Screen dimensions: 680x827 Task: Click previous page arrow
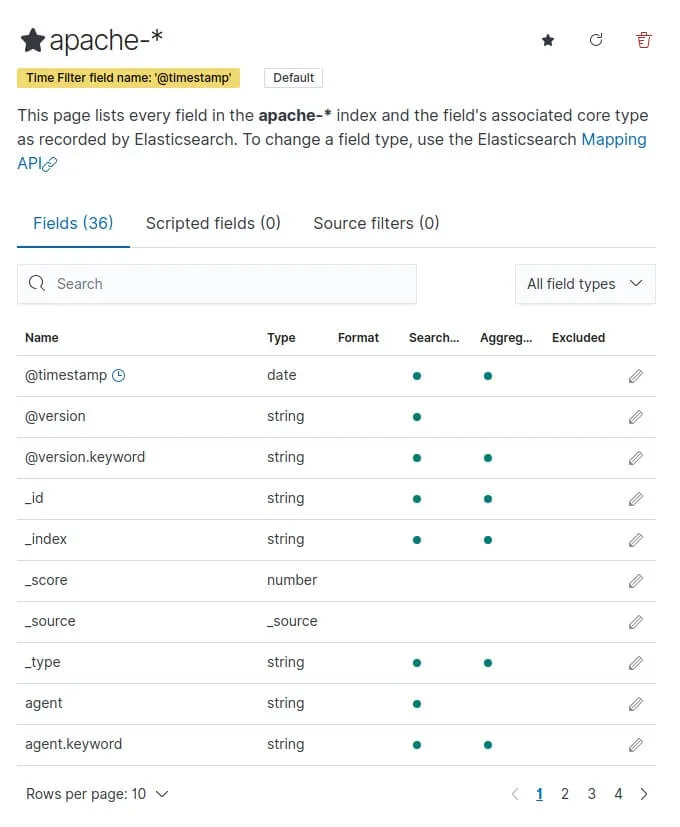click(515, 794)
